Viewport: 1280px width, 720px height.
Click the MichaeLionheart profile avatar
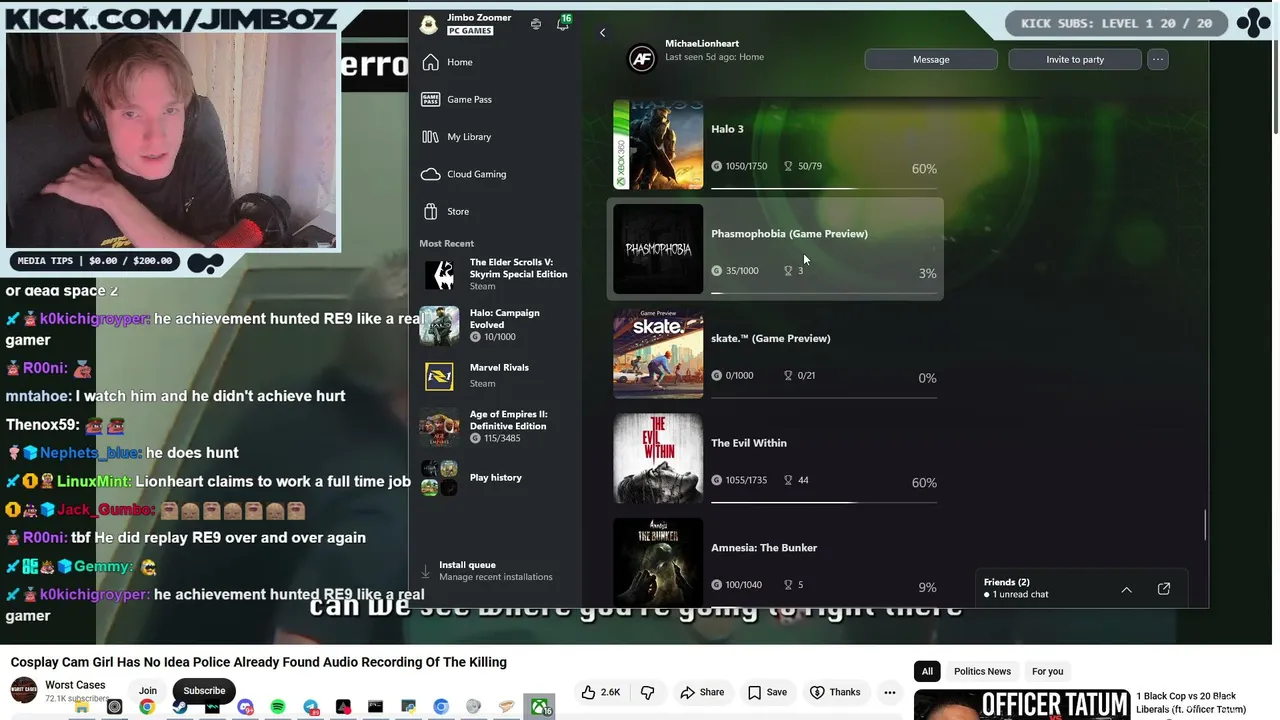tap(642, 59)
